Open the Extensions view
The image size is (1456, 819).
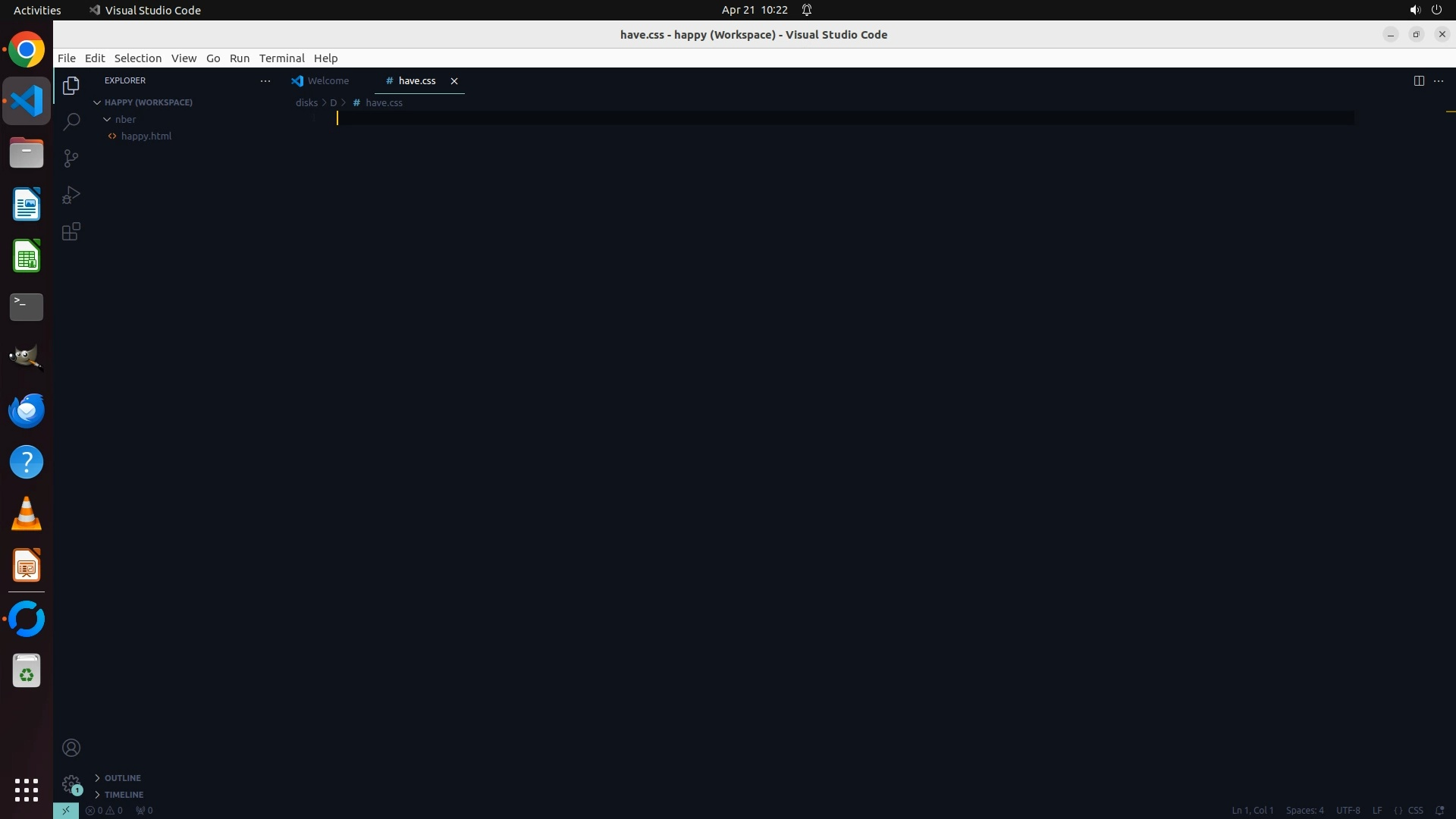coord(71,232)
